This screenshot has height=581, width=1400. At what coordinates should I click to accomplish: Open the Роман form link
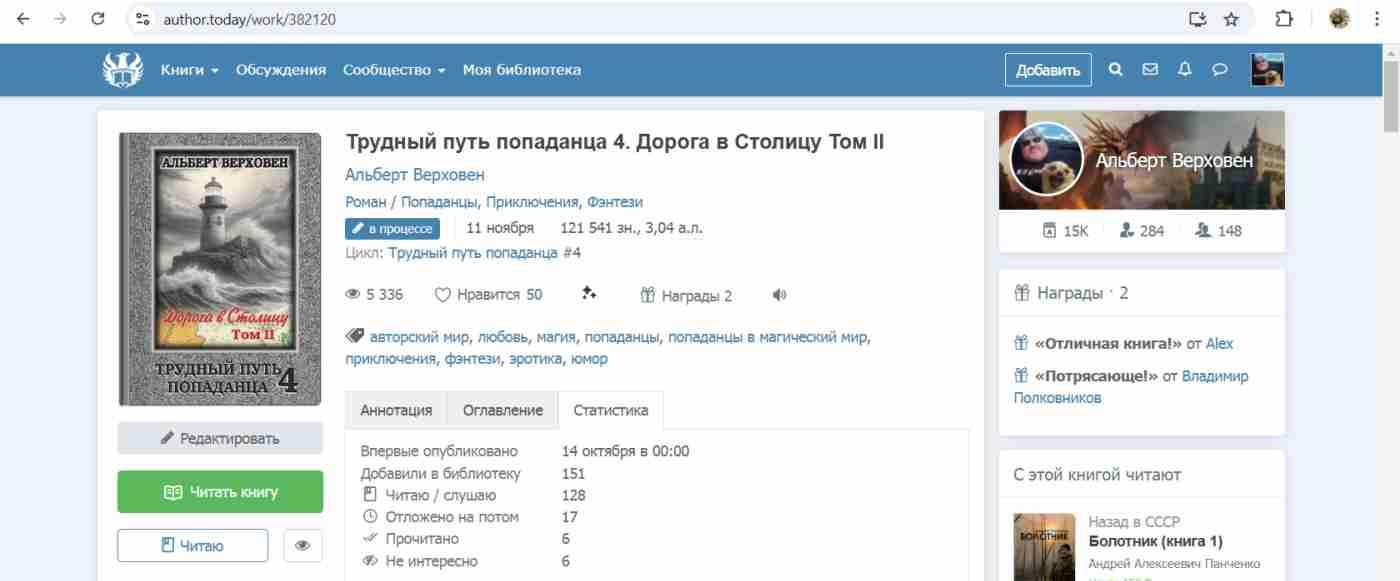tap(365, 202)
